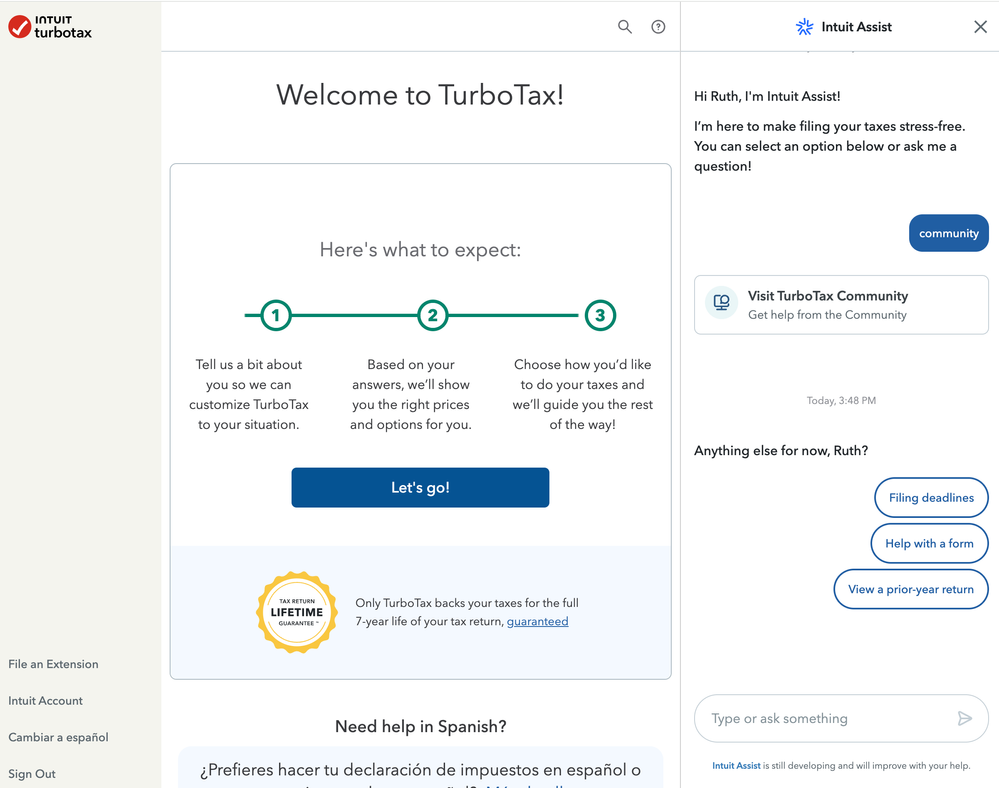Click the community chat message bubble
Screen dimensions: 999x788
[948, 233]
